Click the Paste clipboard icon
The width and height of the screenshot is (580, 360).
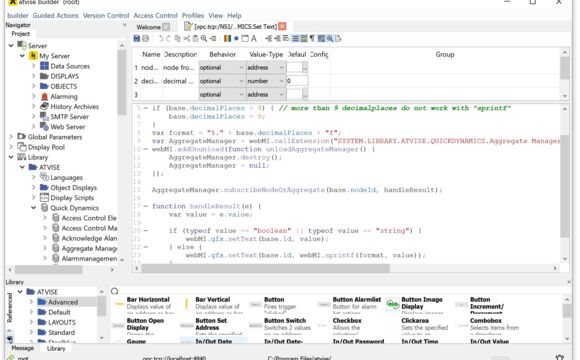click(195, 38)
